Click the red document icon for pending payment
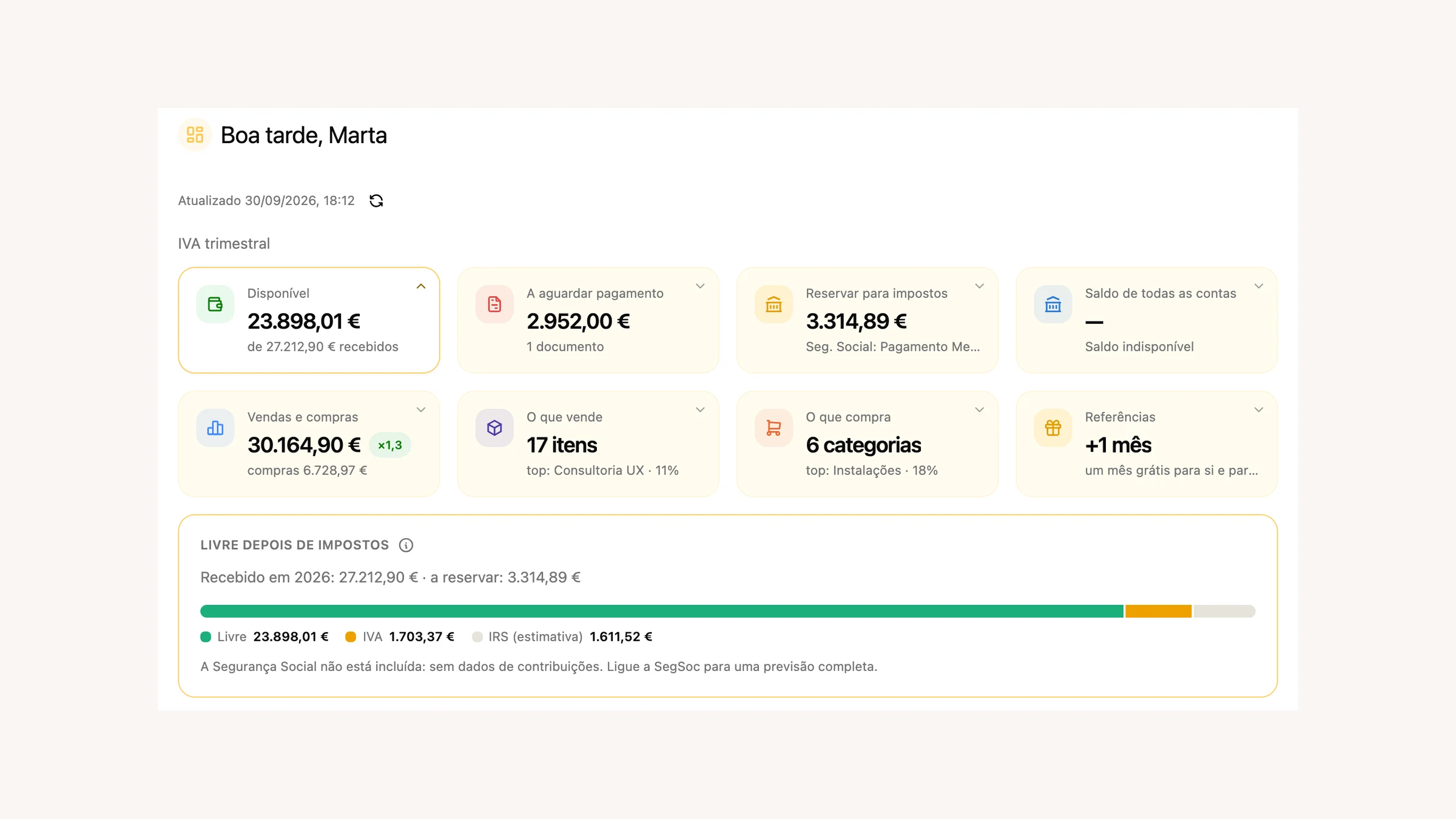The height and width of the screenshot is (819, 1456). [494, 304]
